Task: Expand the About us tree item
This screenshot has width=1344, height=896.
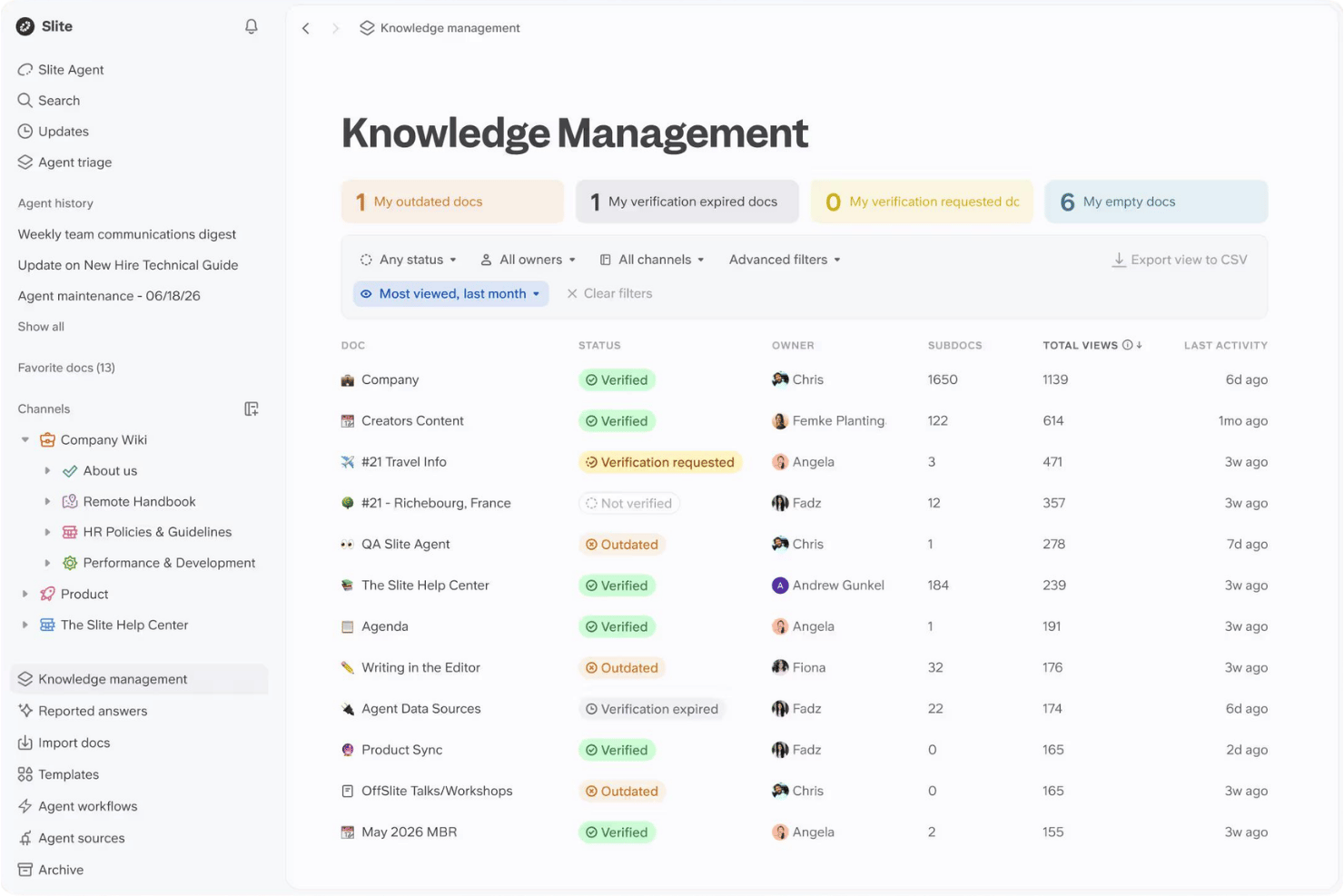Action: 47,471
